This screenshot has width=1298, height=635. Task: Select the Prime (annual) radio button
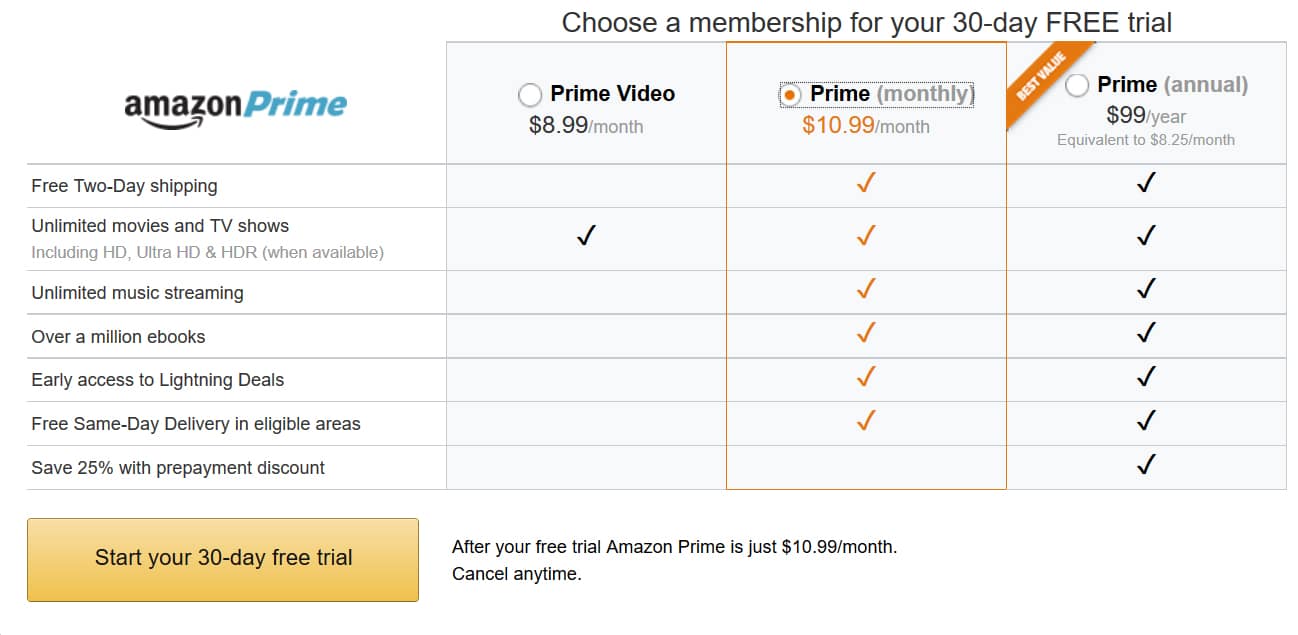coord(1077,86)
